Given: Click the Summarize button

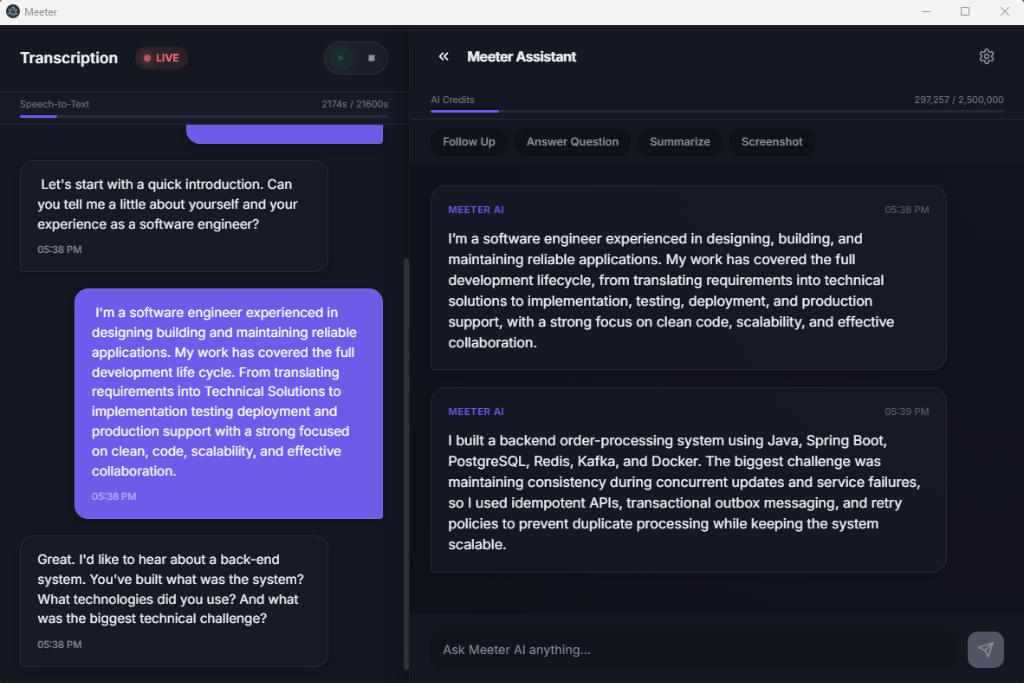Looking at the screenshot, I should pos(679,142).
